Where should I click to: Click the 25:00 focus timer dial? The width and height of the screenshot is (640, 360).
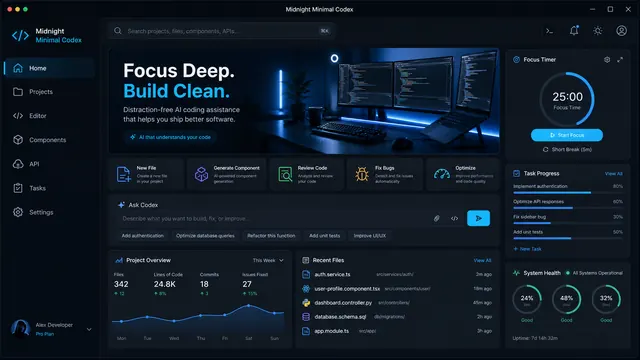point(567,99)
